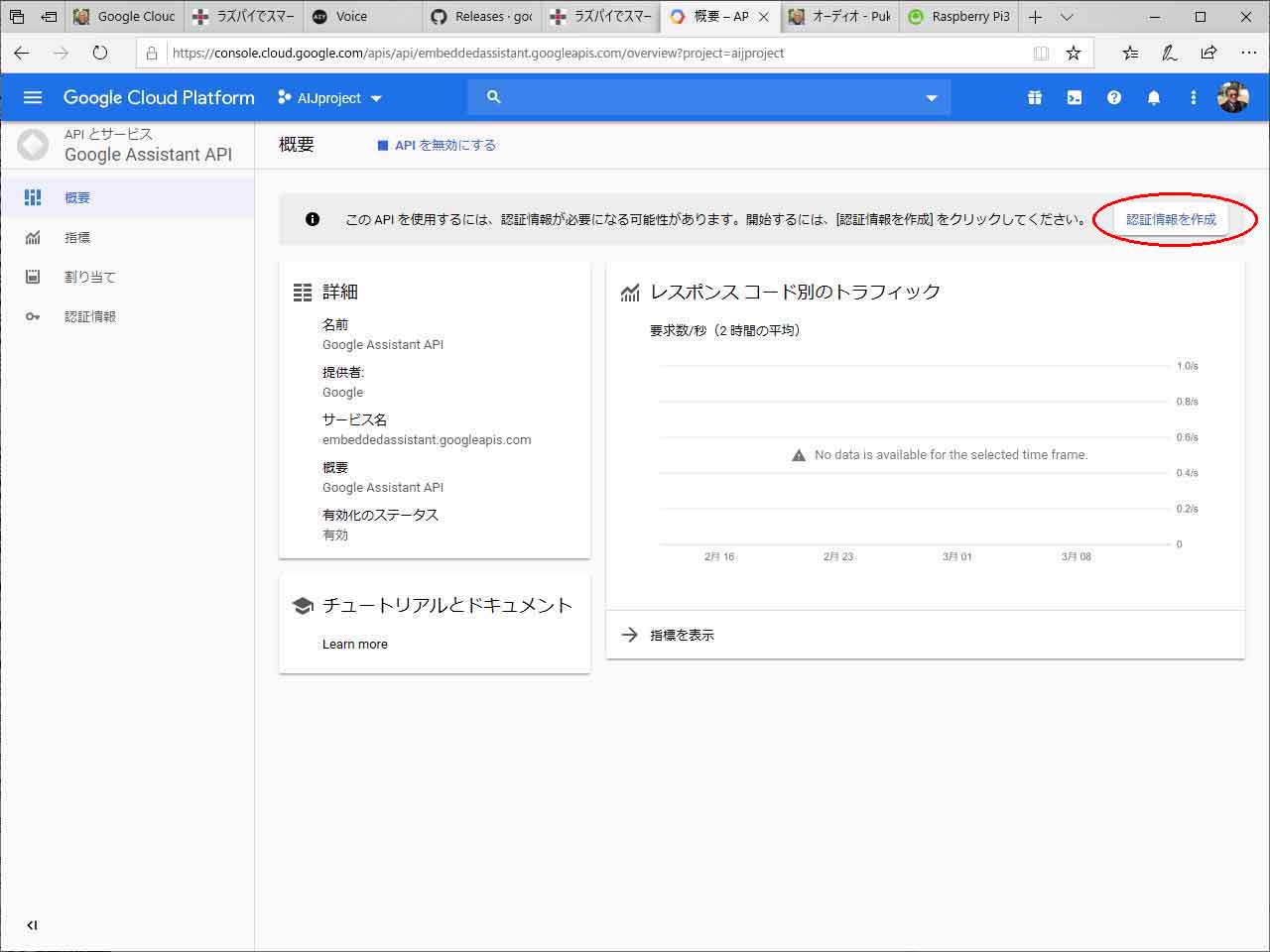The height and width of the screenshot is (952, 1270).
Task: Click the Google Assistant API logo icon
Action: (x=33, y=145)
